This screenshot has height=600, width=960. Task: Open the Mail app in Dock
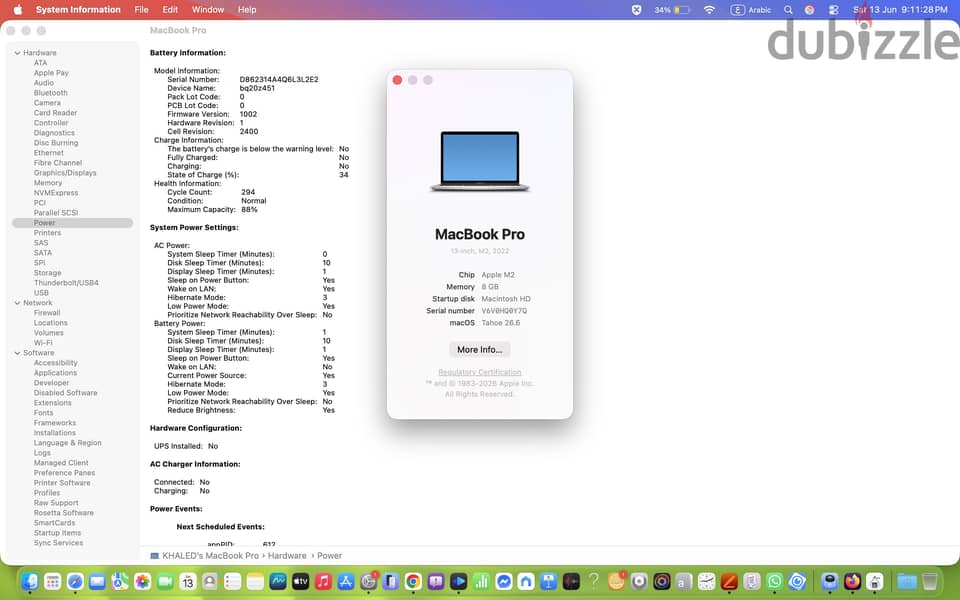click(x=97, y=582)
